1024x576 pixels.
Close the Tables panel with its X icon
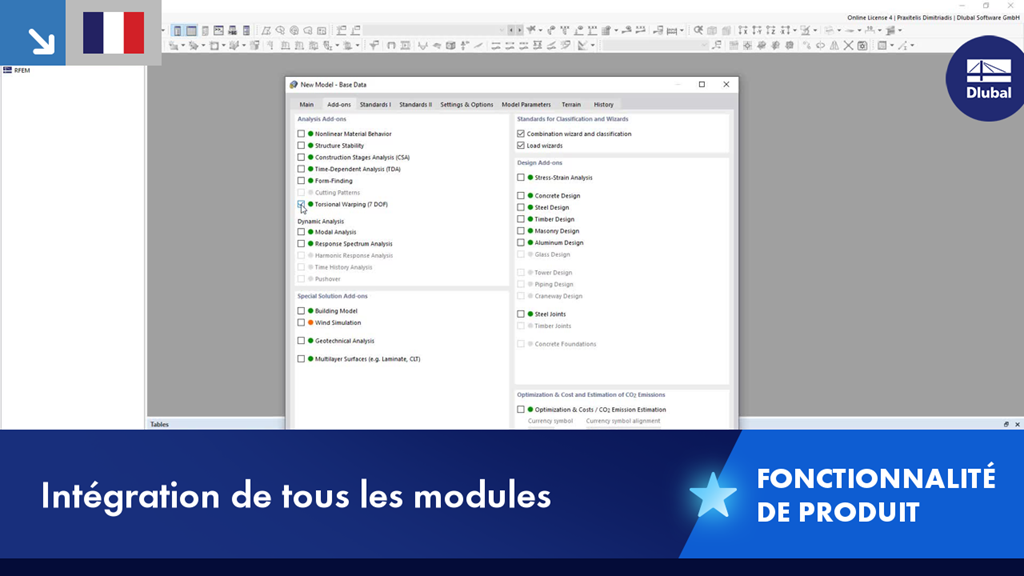click(x=1017, y=424)
